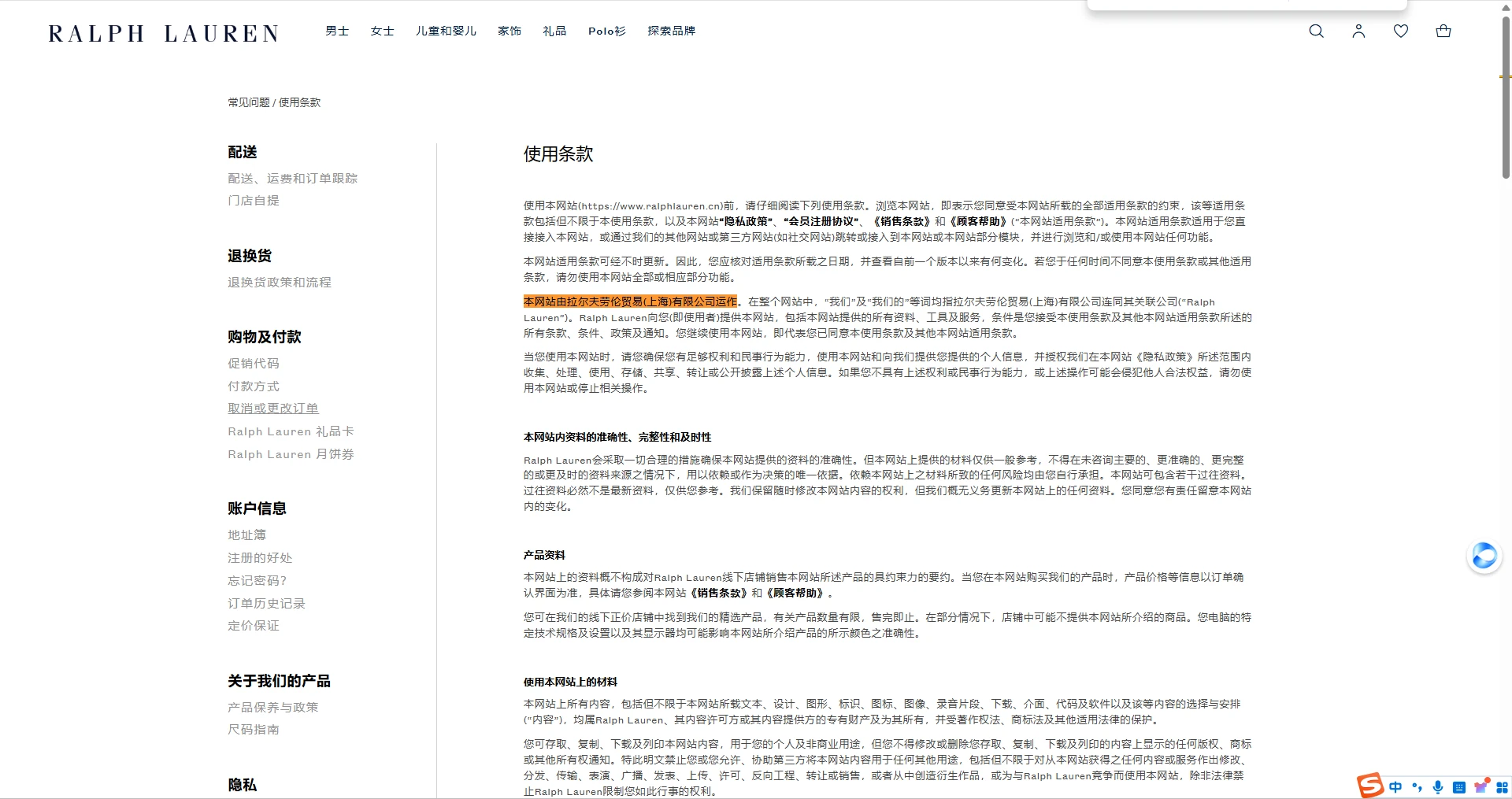Click the 使用条款 breadcrumb text
The image size is (1512, 799).
point(299,102)
